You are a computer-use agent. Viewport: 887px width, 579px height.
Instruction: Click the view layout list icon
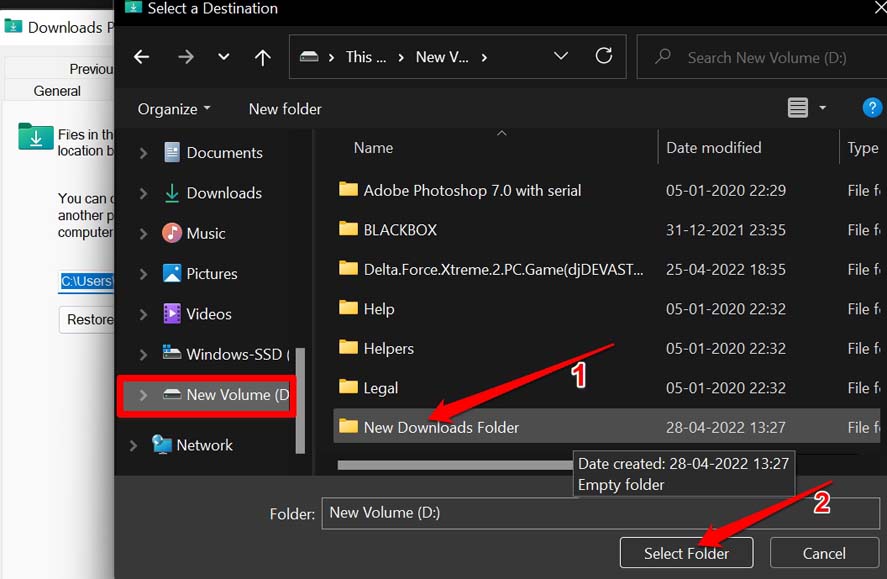(798, 108)
